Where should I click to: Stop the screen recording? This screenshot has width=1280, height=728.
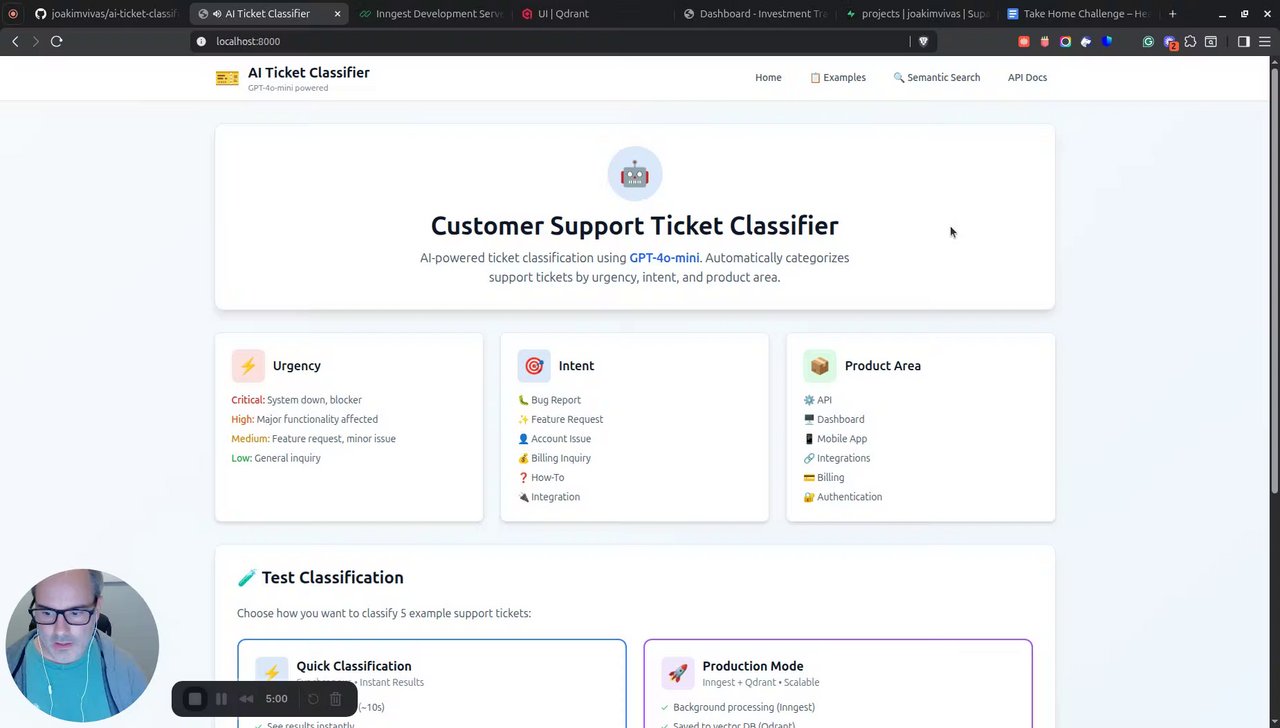(195, 699)
